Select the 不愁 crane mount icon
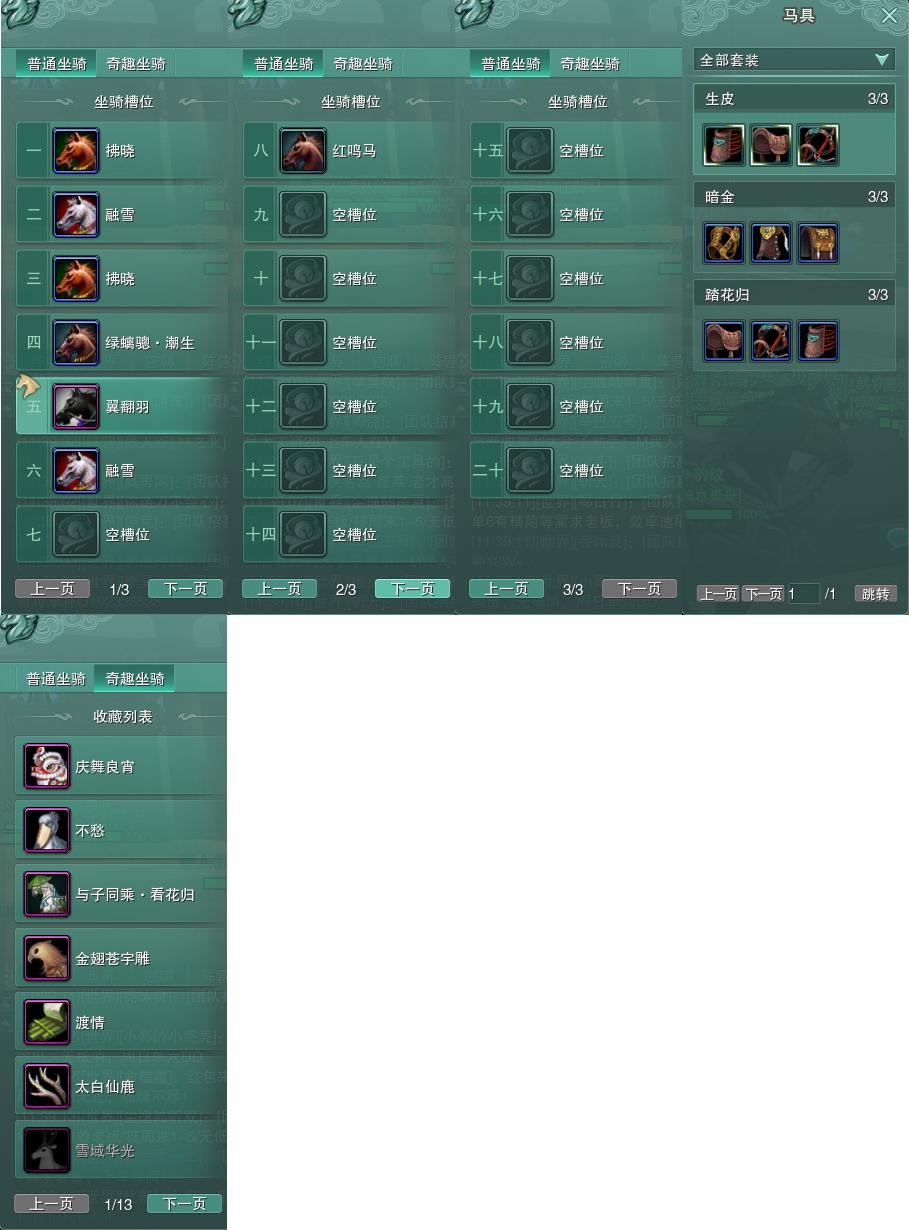This screenshot has width=909, height=1230. (x=47, y=831)
